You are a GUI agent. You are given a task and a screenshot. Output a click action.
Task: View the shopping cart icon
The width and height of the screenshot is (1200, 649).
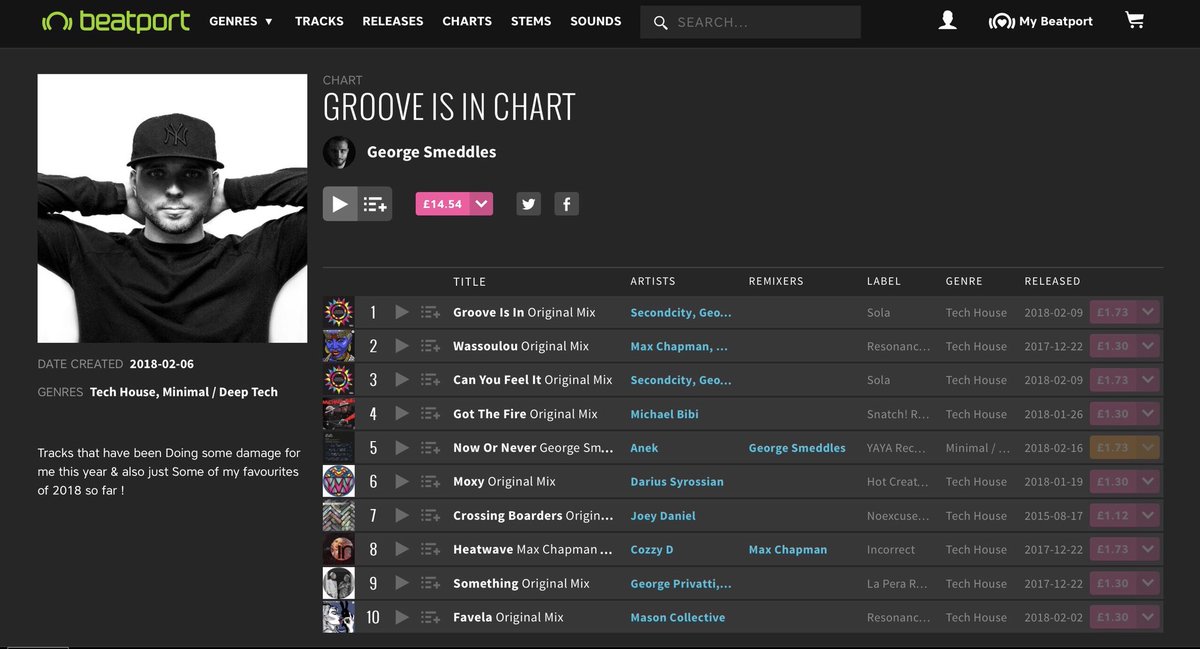point(1134,19)
